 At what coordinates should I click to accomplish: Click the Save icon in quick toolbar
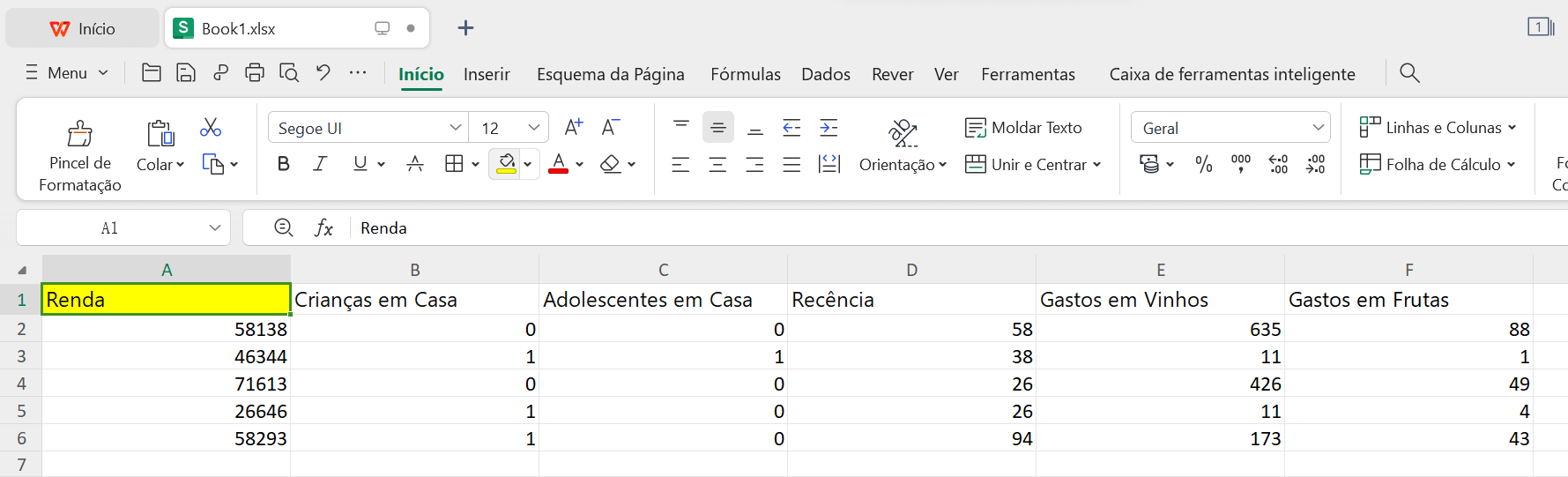186,73
